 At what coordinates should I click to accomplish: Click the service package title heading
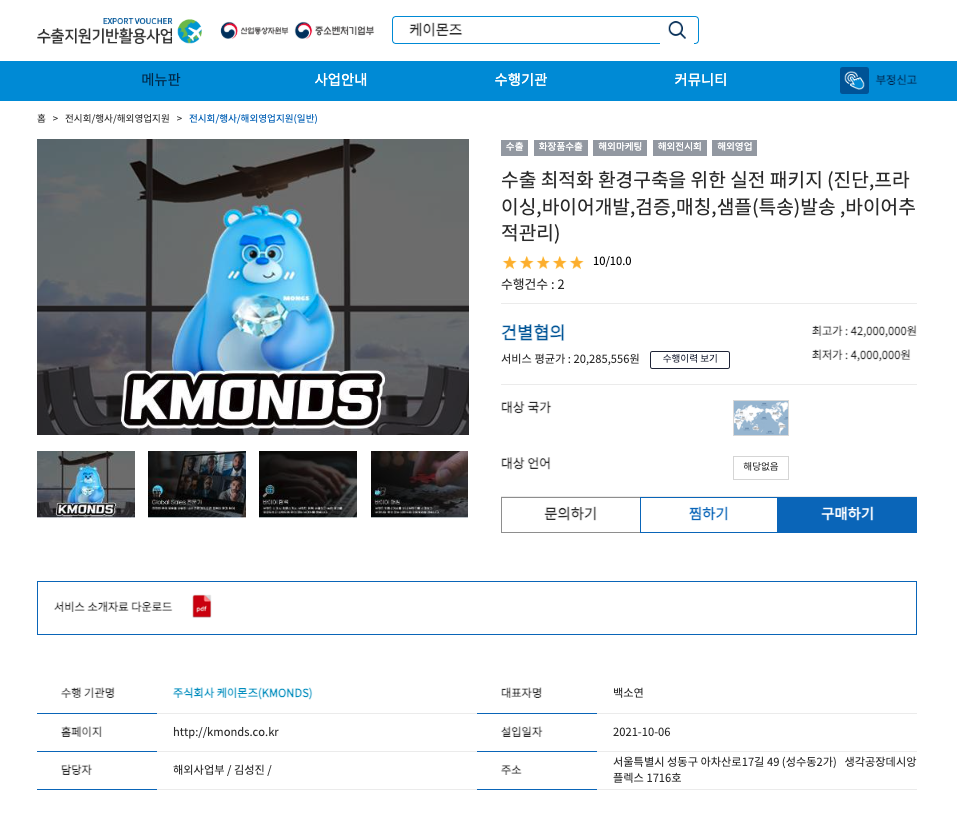709,206
